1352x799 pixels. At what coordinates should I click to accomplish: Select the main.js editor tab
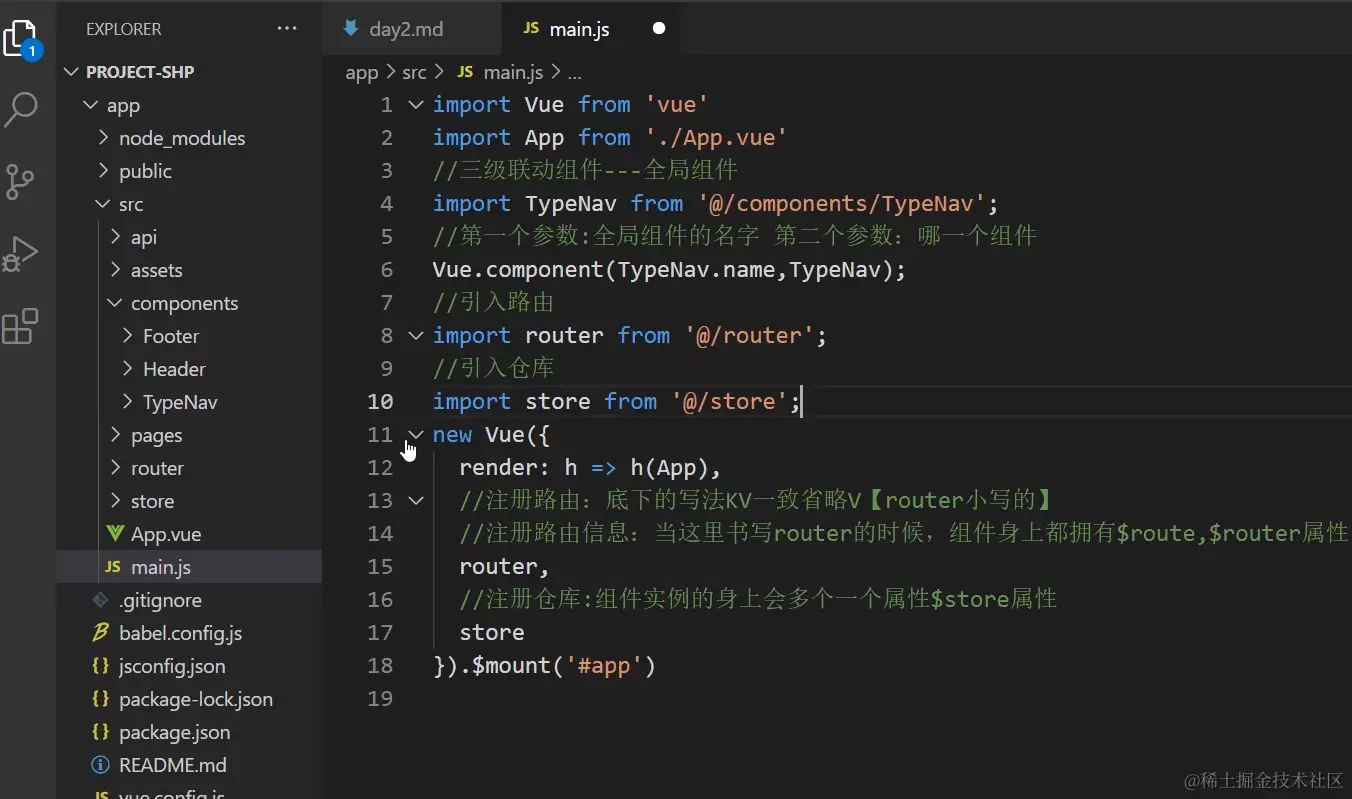[x=590, y=29]
